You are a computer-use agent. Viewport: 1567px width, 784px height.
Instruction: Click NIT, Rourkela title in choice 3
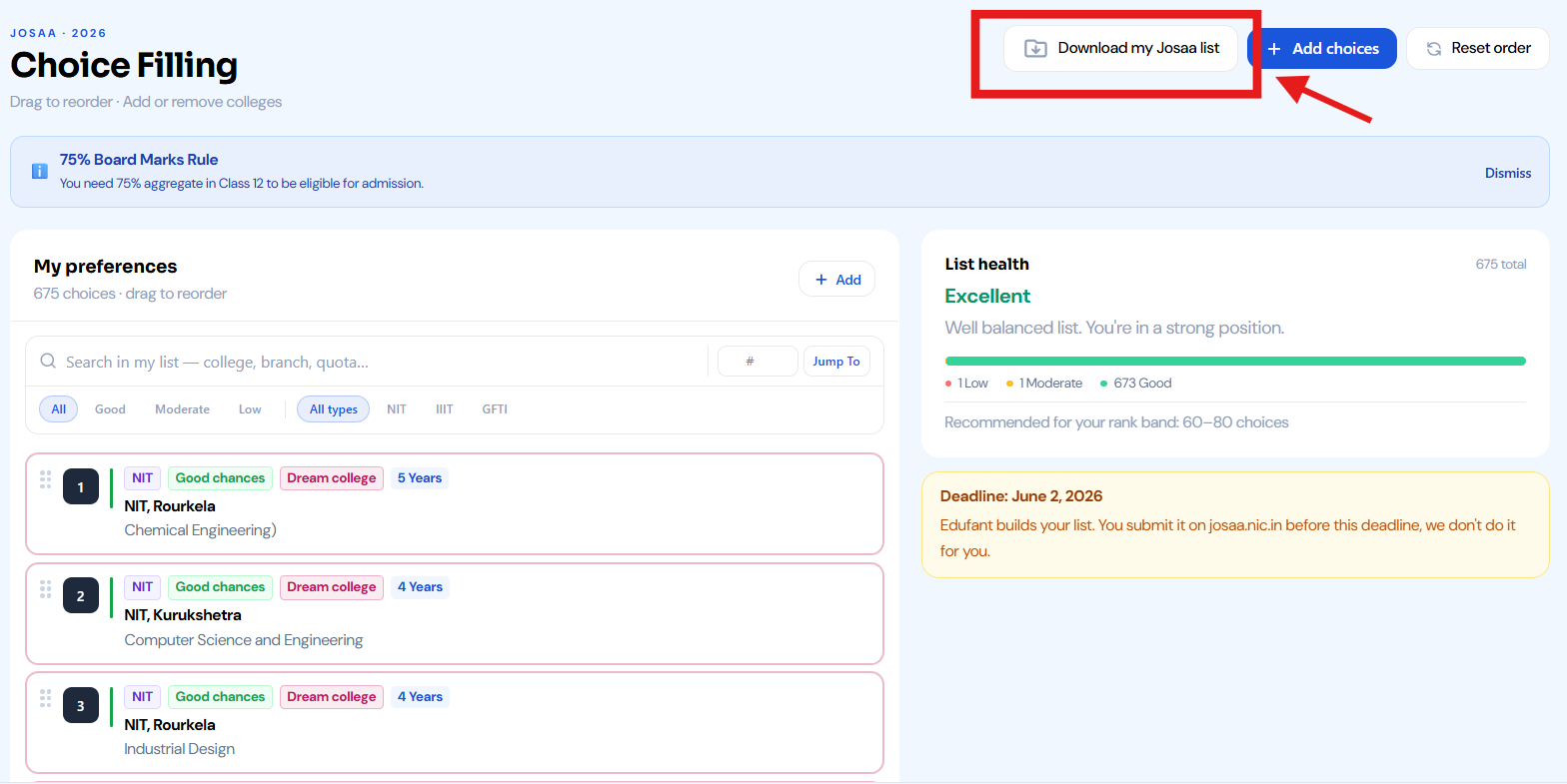[x=170, y=725]
